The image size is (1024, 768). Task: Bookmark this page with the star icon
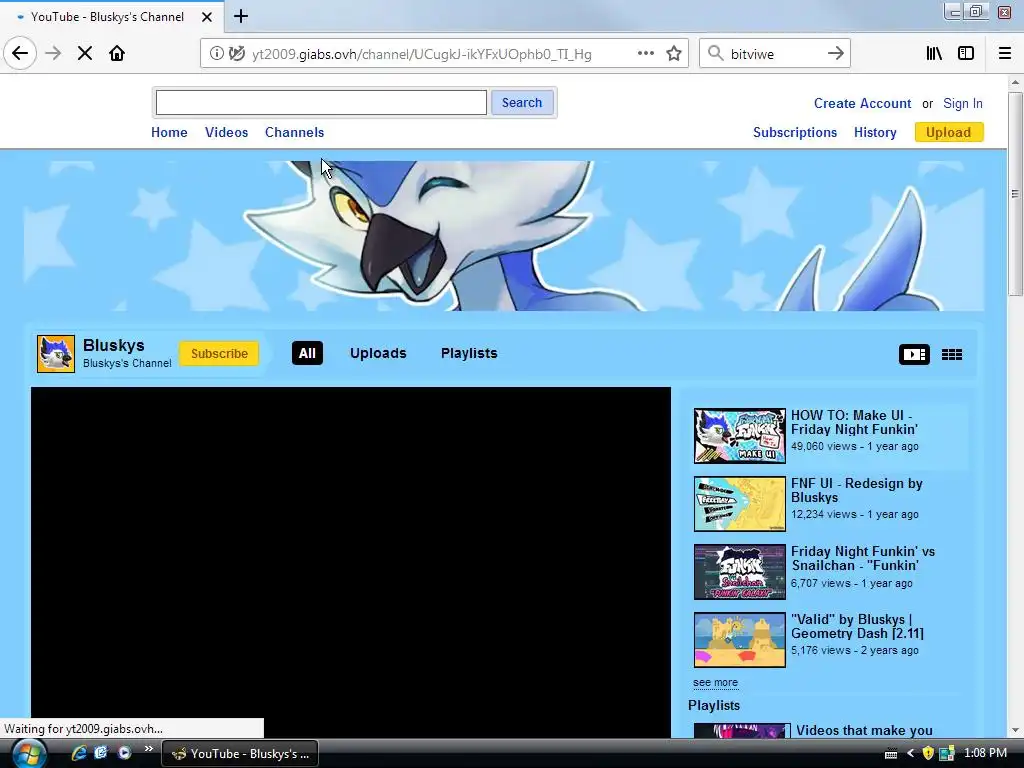coord(674,54)
